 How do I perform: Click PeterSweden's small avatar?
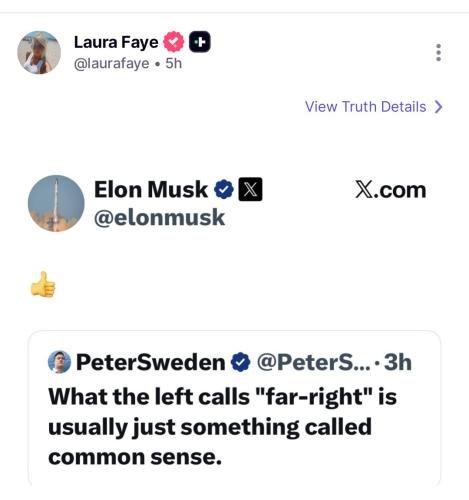click(59, 362)
